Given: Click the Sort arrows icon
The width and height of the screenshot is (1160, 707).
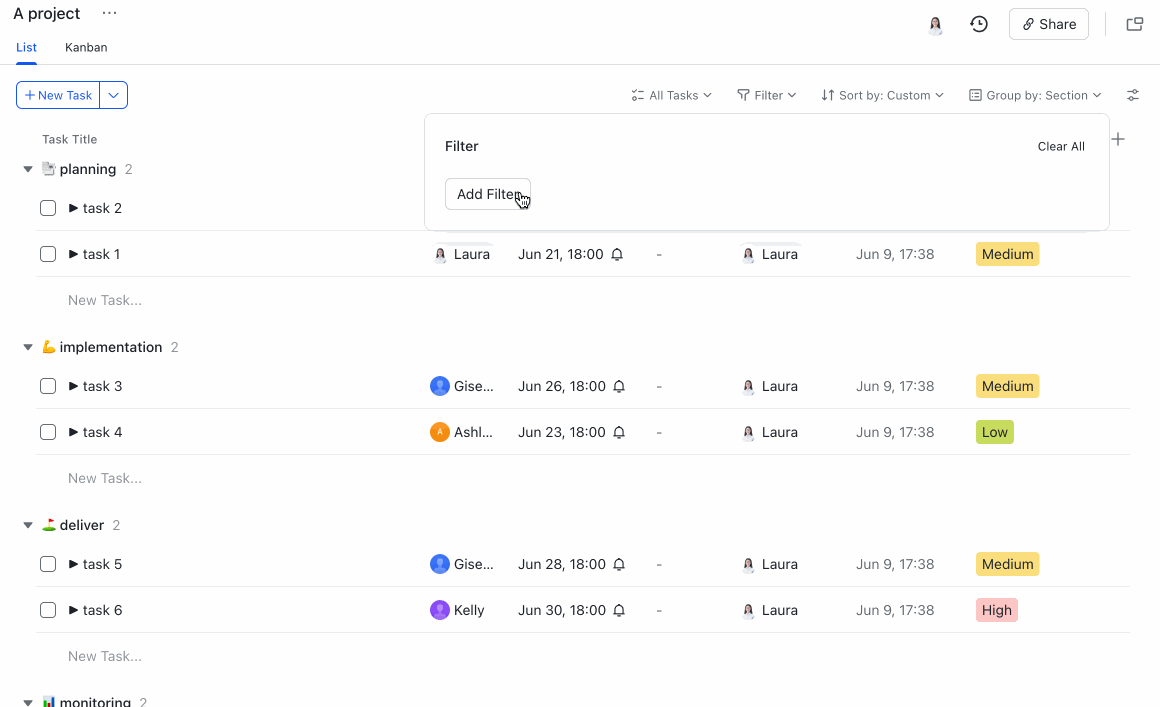Looking at the screenshot, I should [x=828, y=95].
